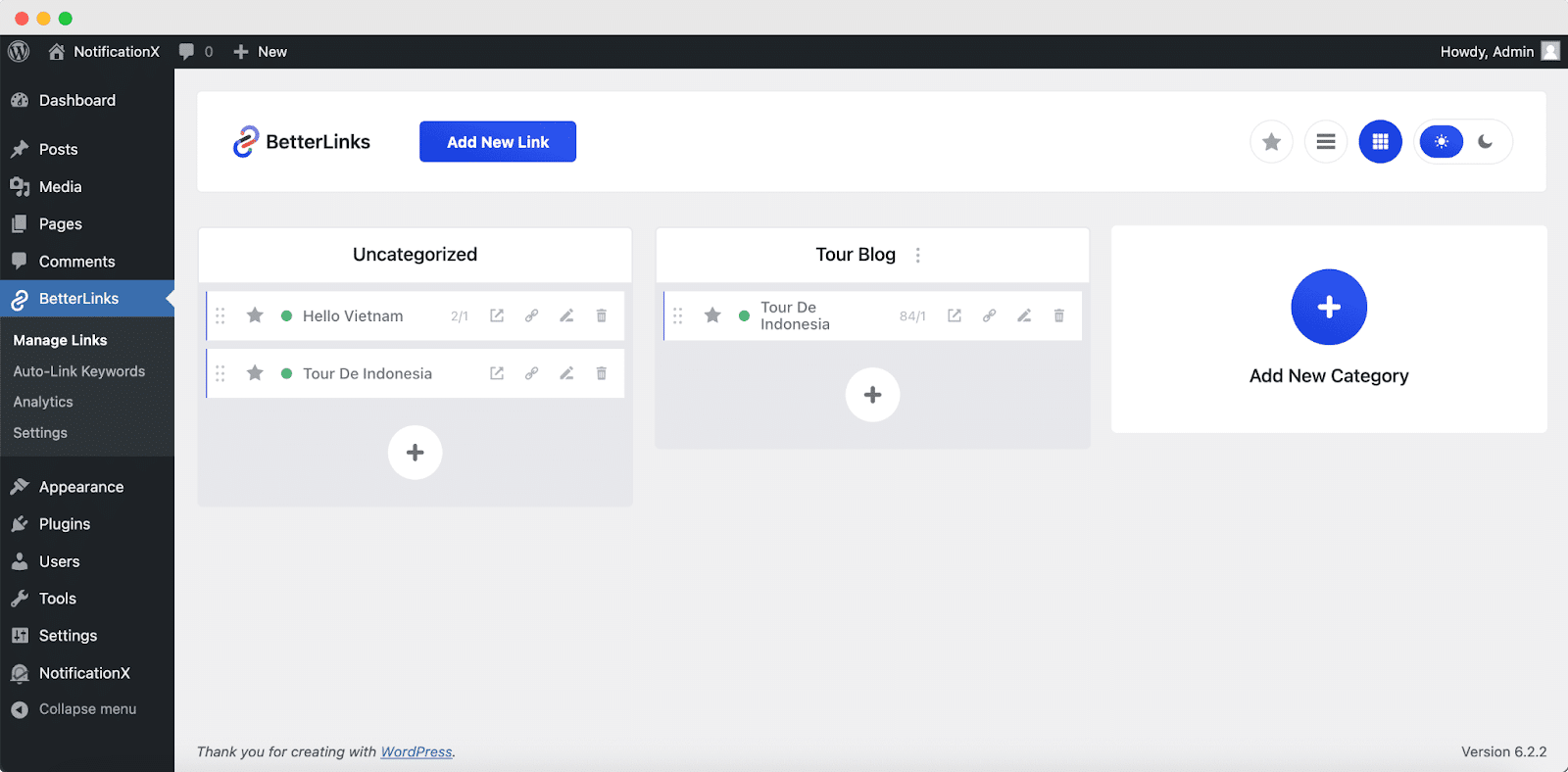Favorite Tour De Indonesia in Tour Blog
The width and height of the screenshot is (1568, 772).
[x=712, y=315]
